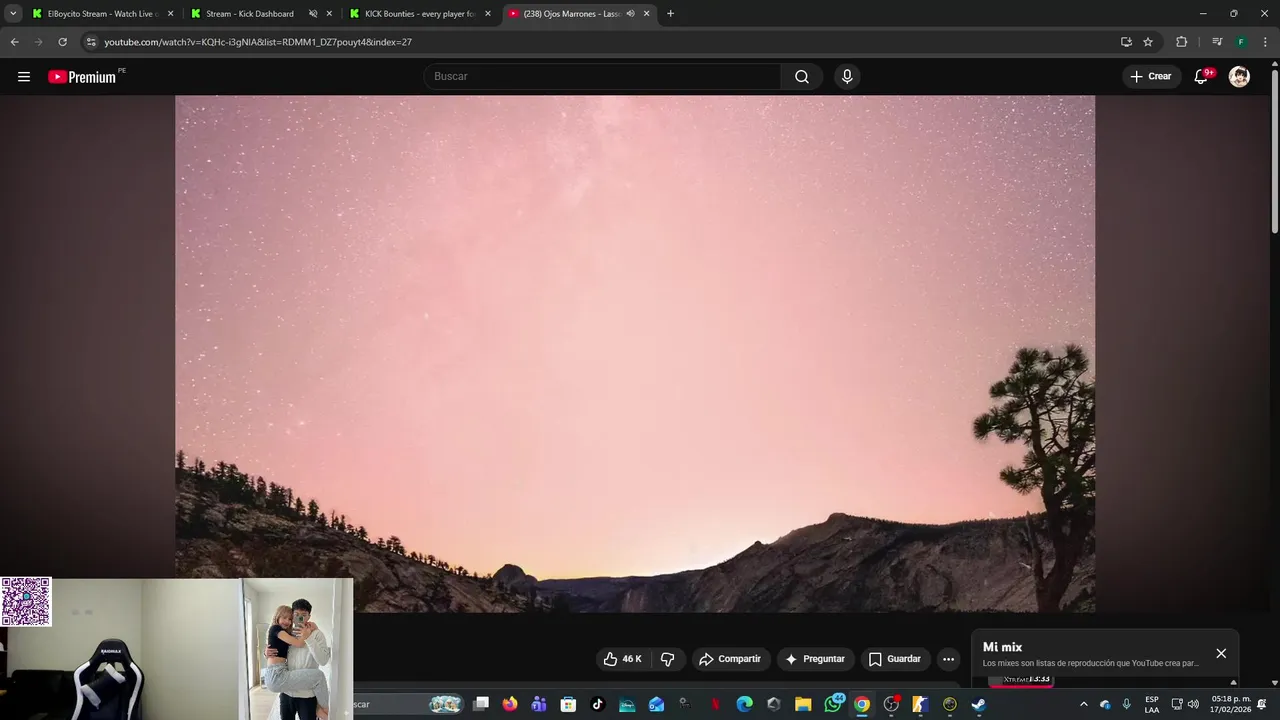Close the KICK Bounties tab

pos(488,14)
